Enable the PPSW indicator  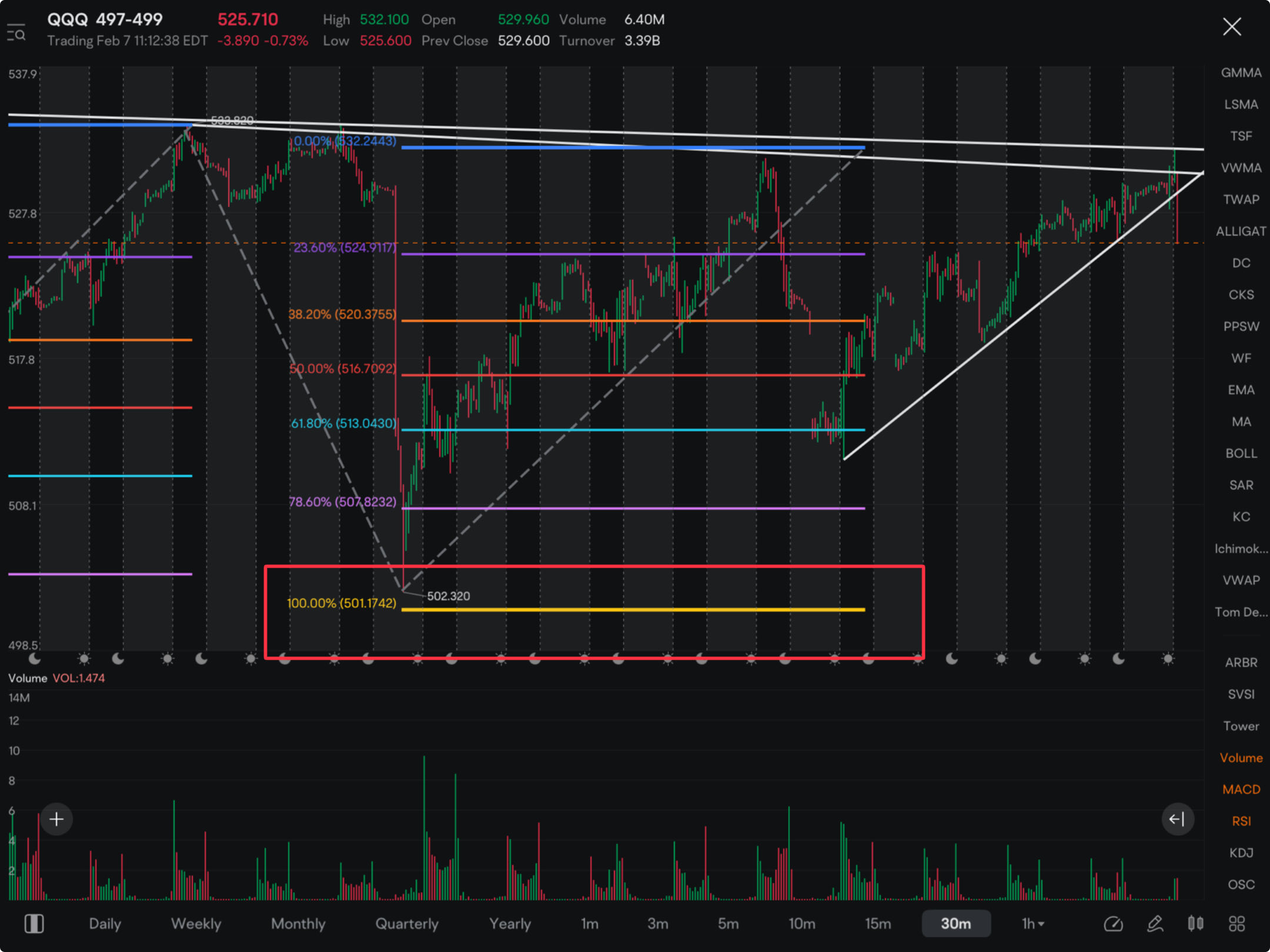1241,327
